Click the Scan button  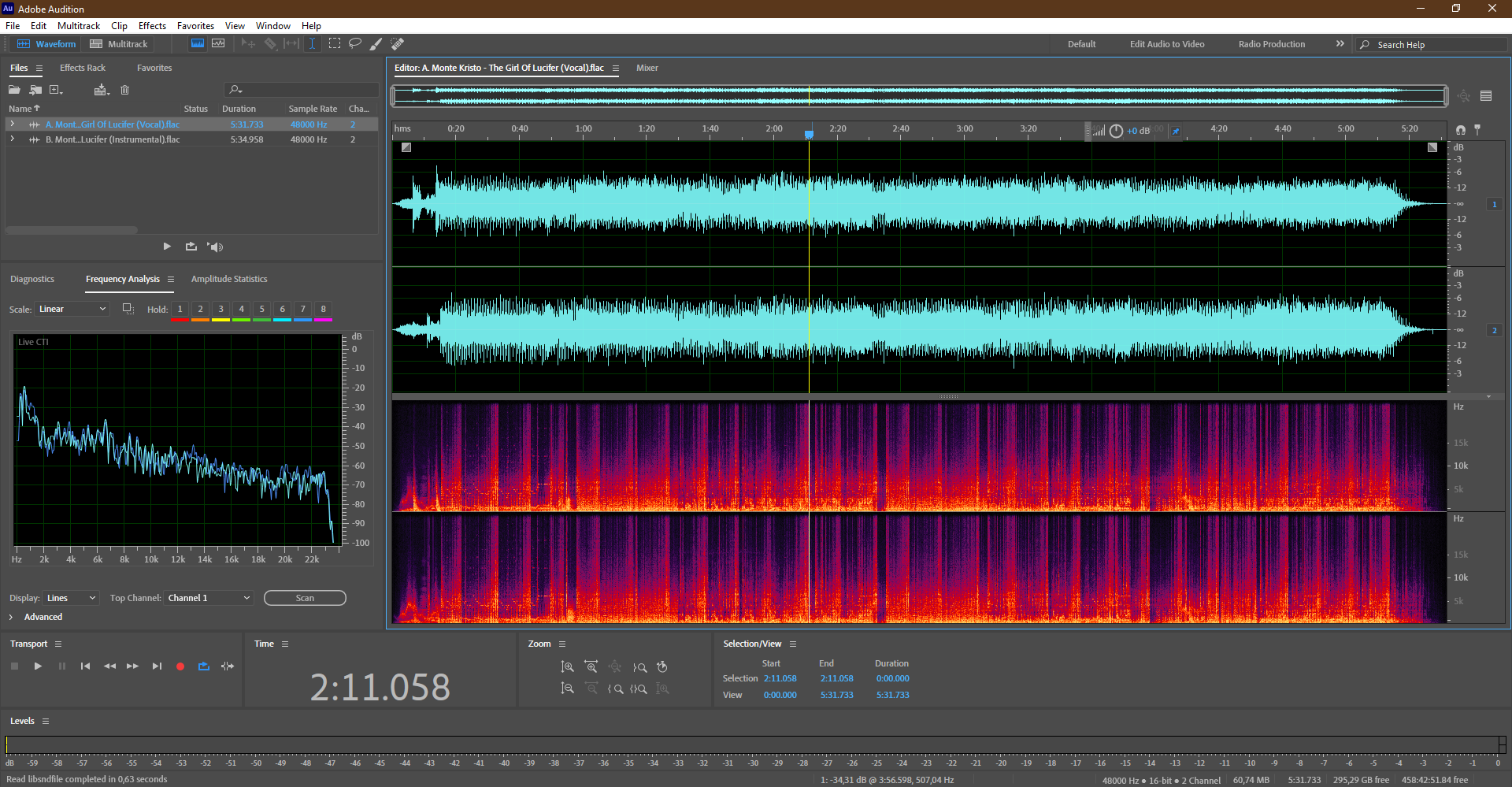coord(305,598)
